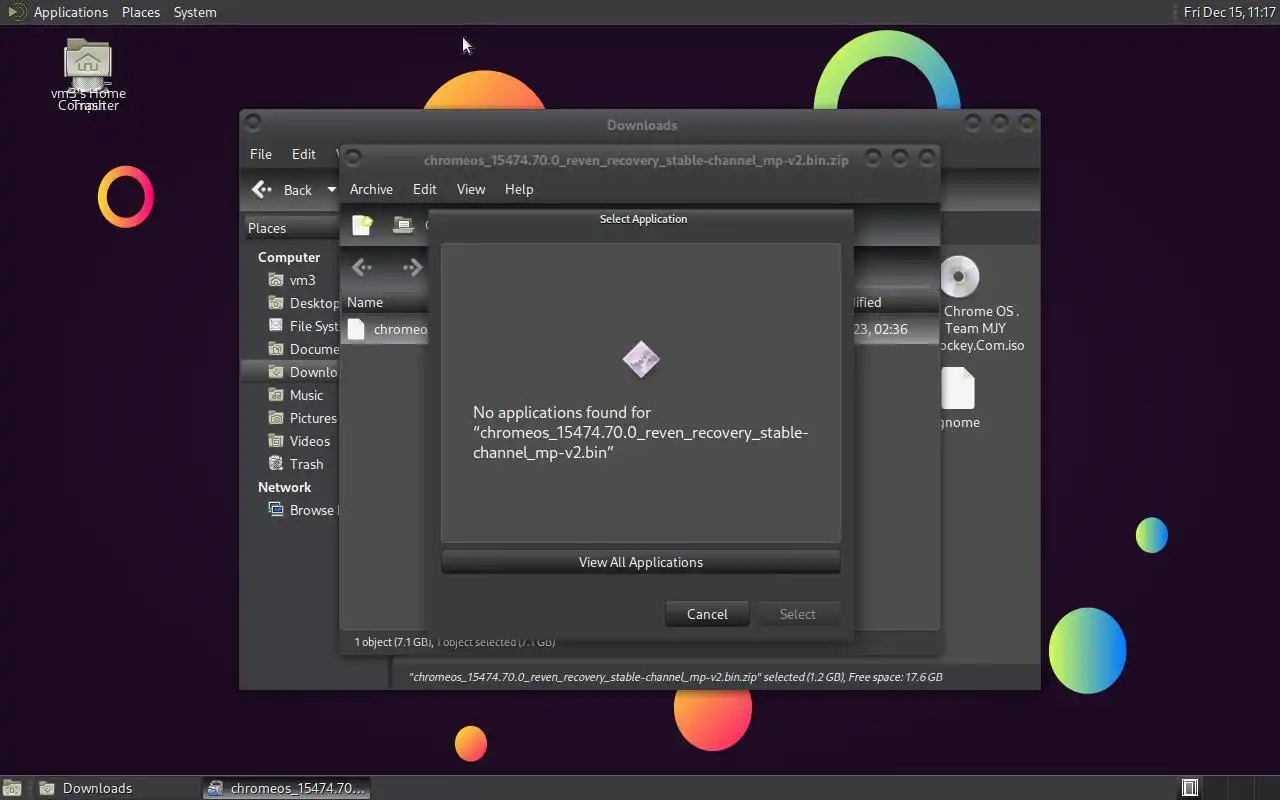The height and width of the screenshot is (800, 1280).
Task: Open Edit menu in Downloads window
Action: [x=303, y=154]
